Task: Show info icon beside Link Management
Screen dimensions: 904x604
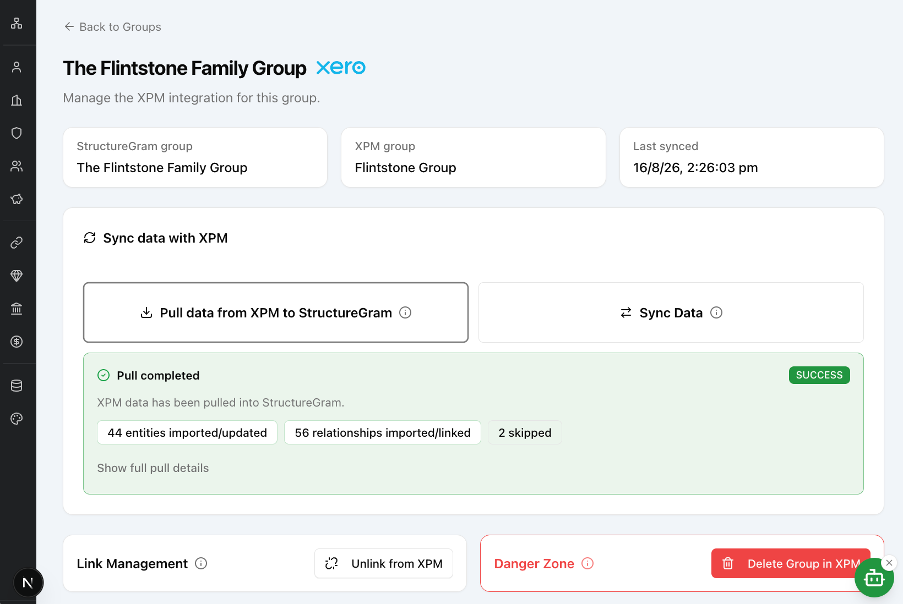Action: click(x=201, y=563)
